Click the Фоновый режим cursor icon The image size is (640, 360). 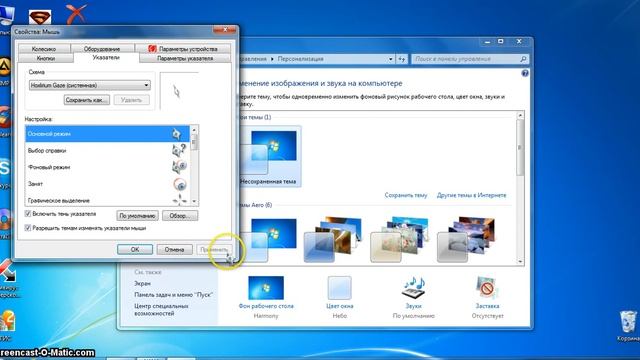tap(179, 167)
